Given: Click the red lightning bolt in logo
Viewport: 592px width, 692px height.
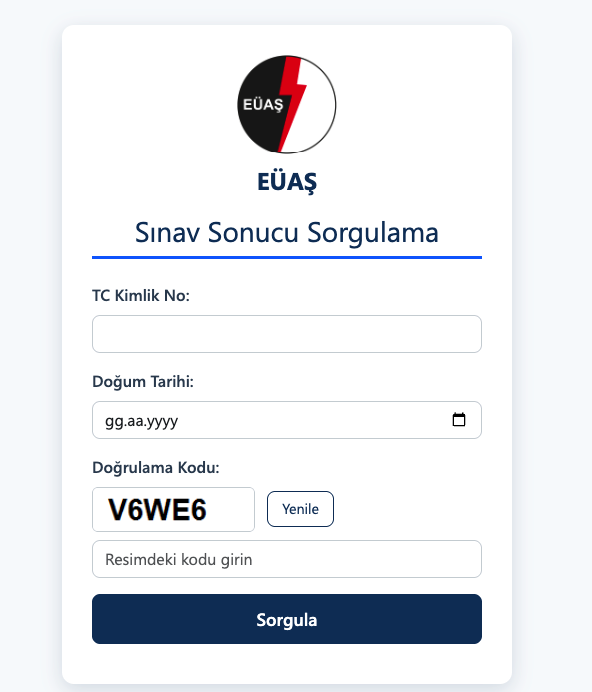Looking at the screenshot, I should pyautogui.click(x=292, y=104).
